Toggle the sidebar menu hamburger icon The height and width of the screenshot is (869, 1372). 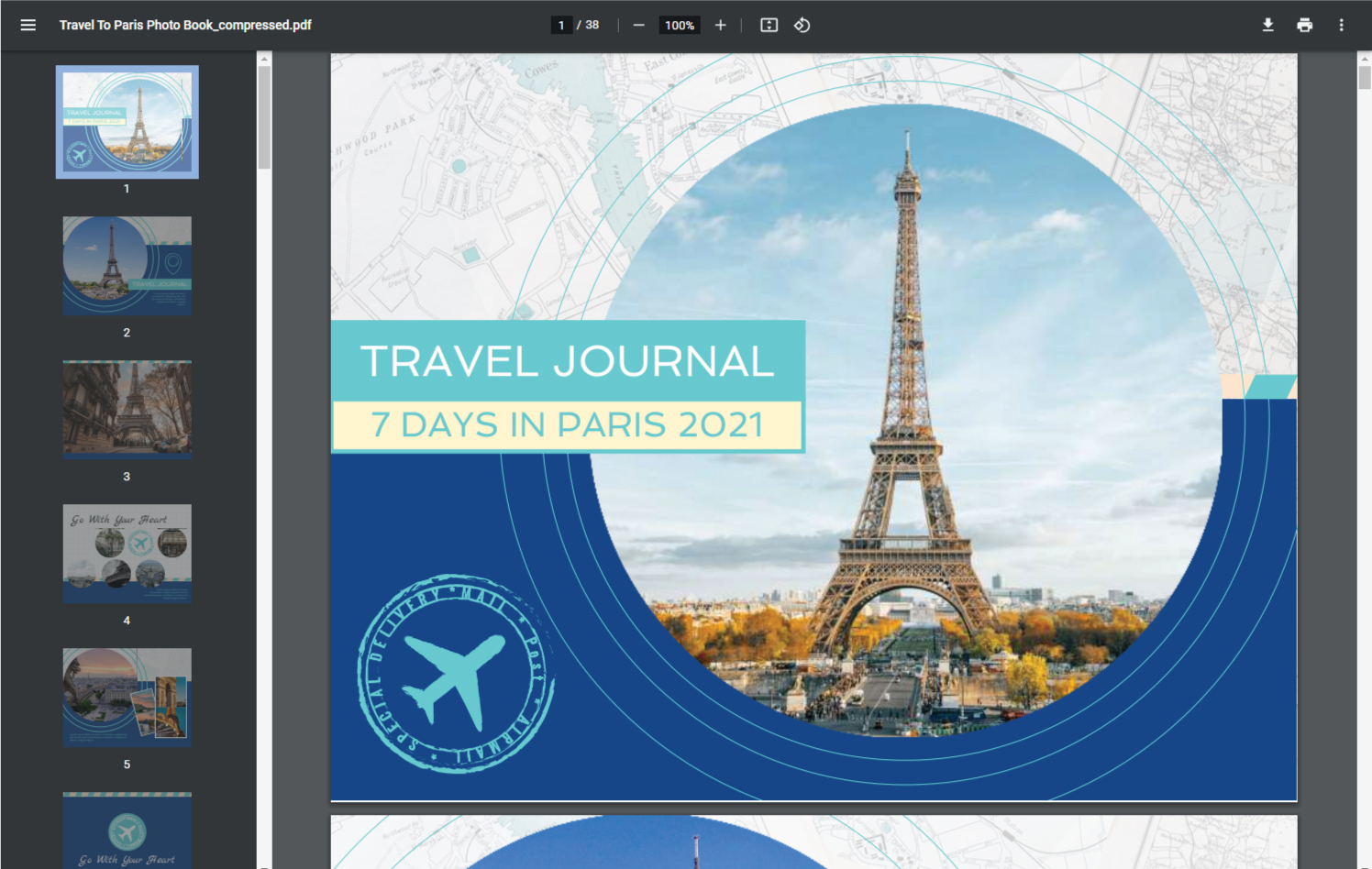tap(28, 25)
